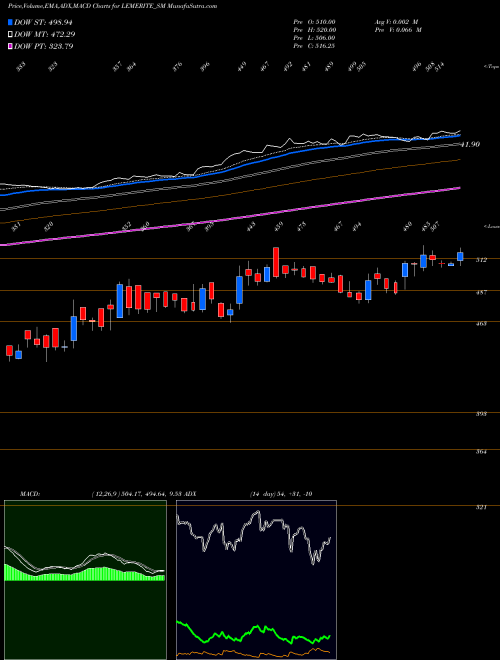Click the 11.90 value beside EMA lines
The height and width of the screenshot is (660, 500).
pyautogui.click(x=470, y=144)
